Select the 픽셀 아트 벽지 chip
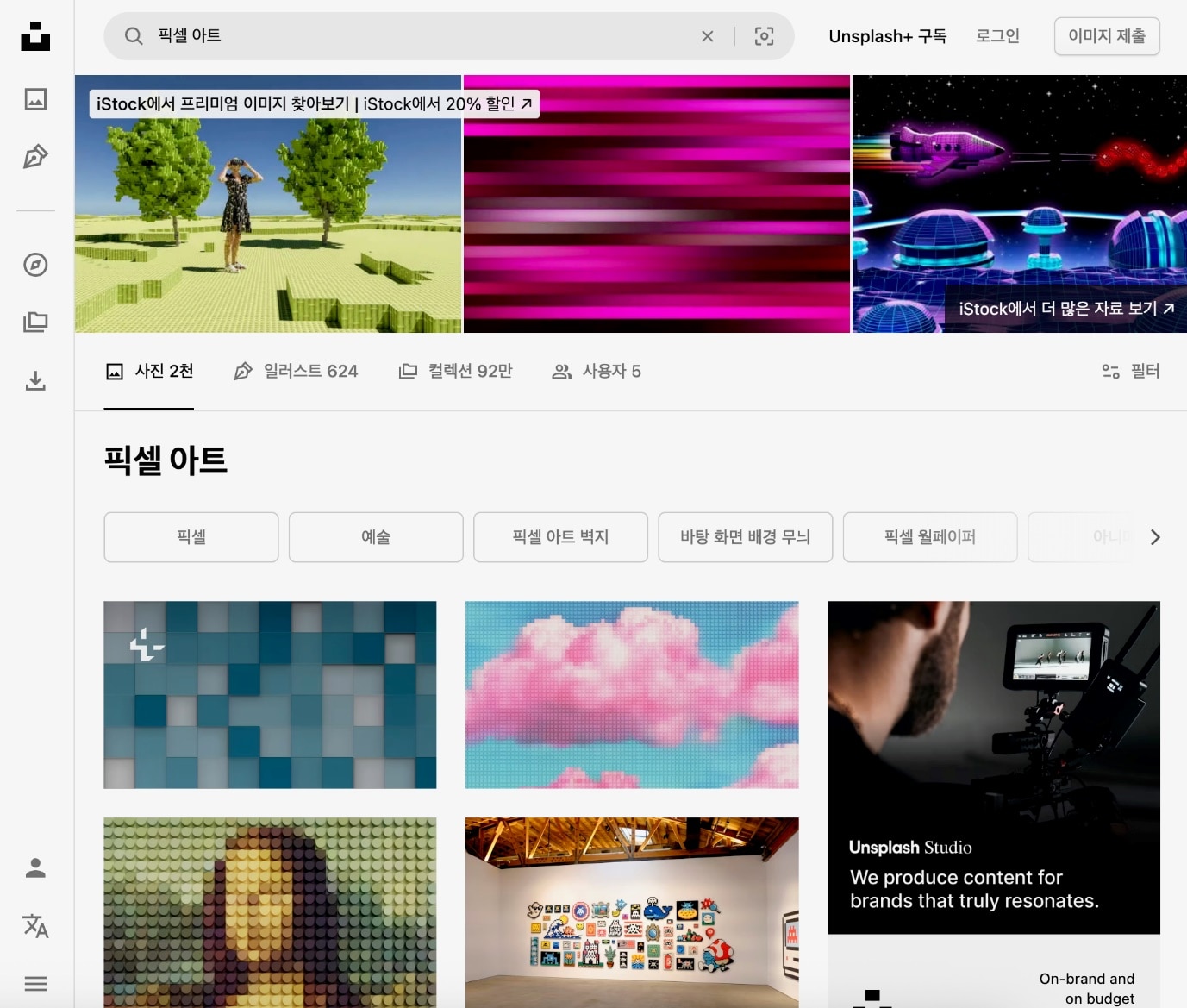Image resolution: width=1187 pixels, height=1008 pixels. [560, 536]
